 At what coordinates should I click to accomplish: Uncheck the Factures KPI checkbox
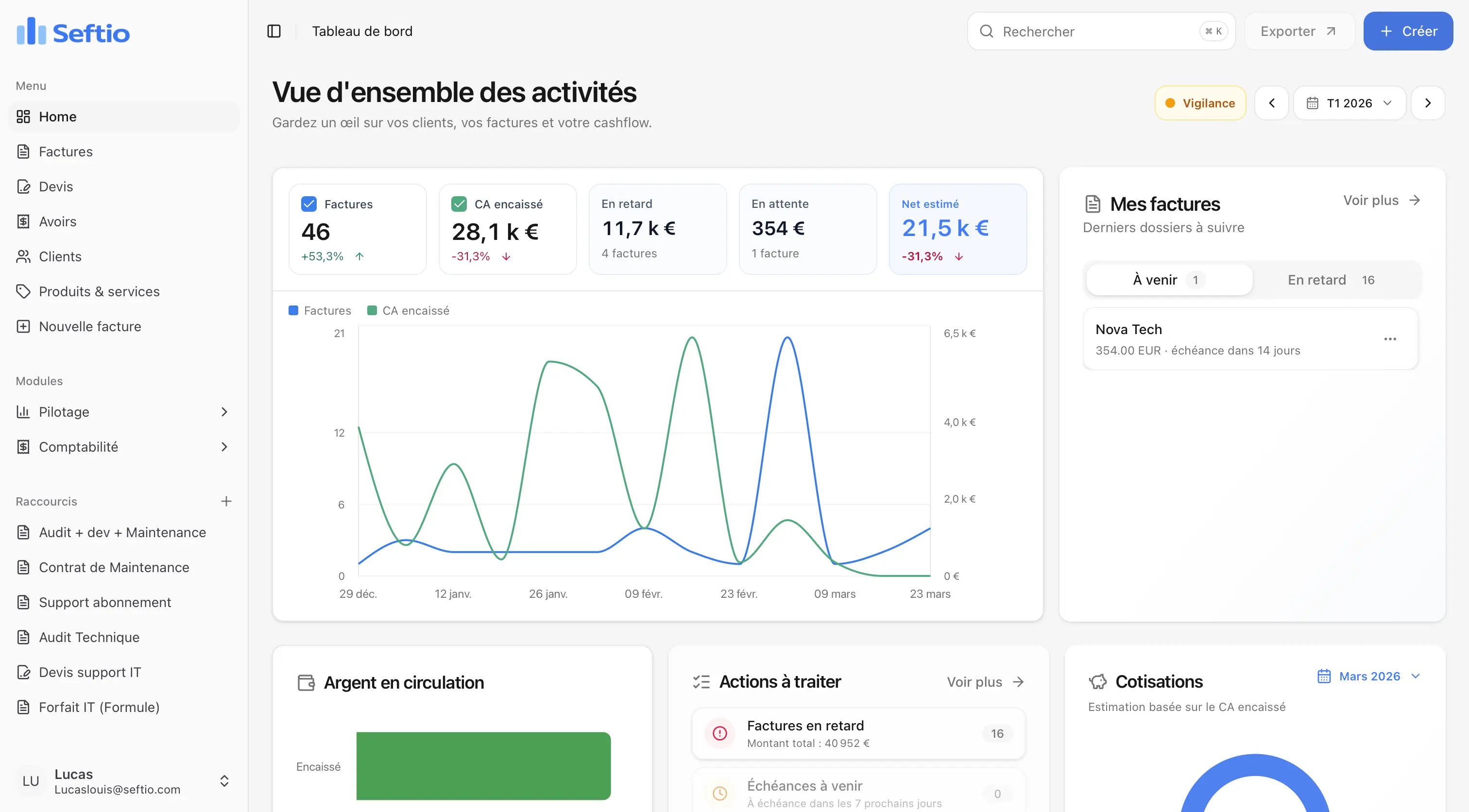click(308, 203)
